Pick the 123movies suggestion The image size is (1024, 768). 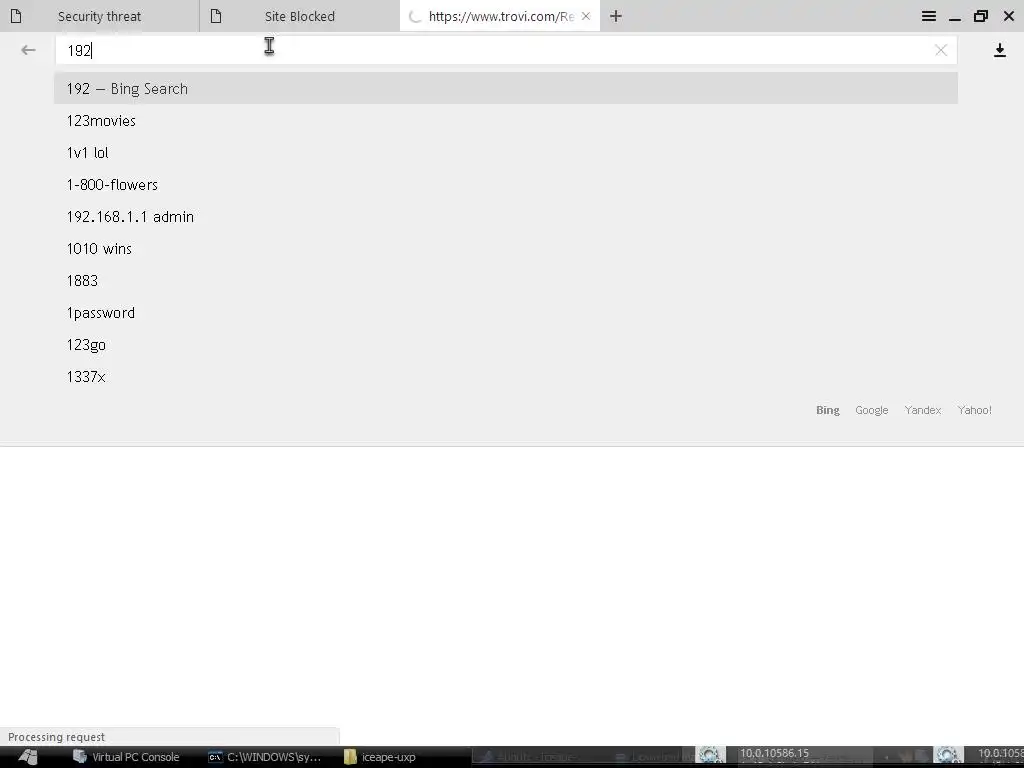506,121
